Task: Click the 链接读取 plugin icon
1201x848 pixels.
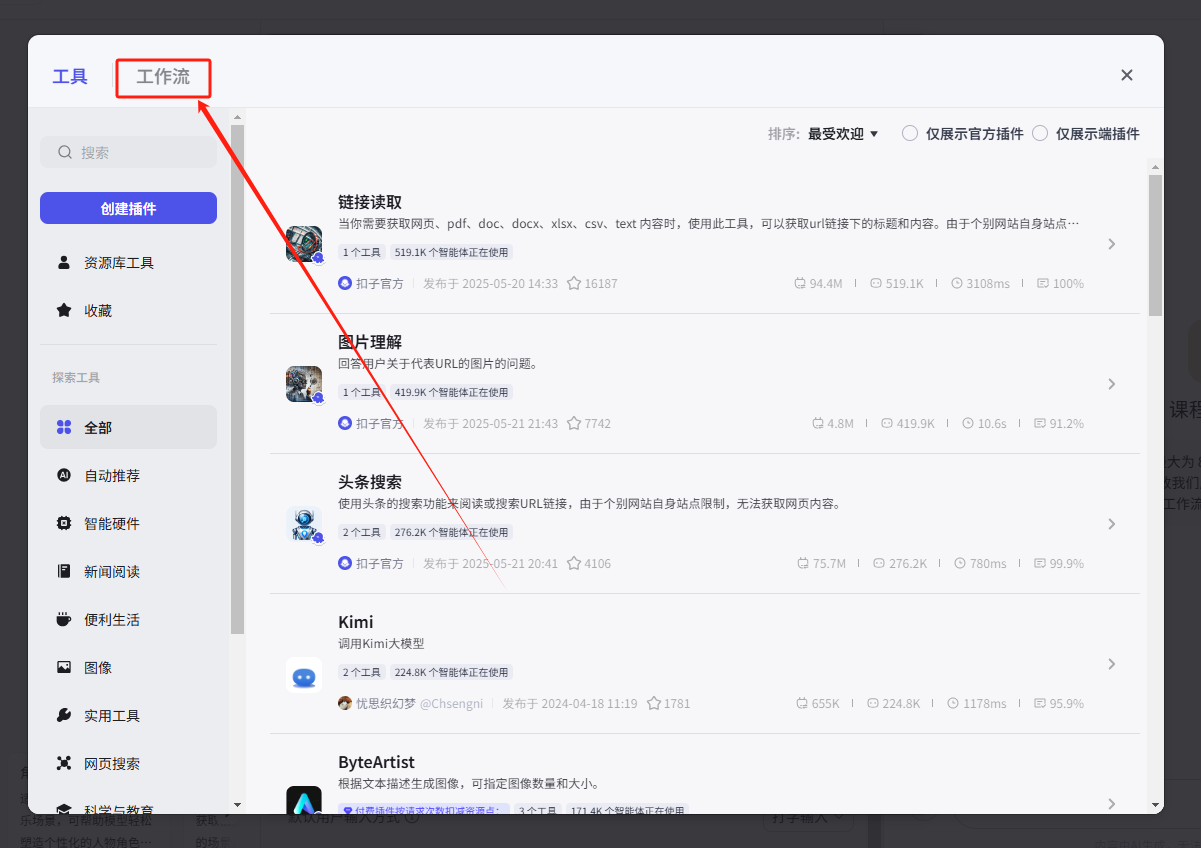Action: click(304, 244)
